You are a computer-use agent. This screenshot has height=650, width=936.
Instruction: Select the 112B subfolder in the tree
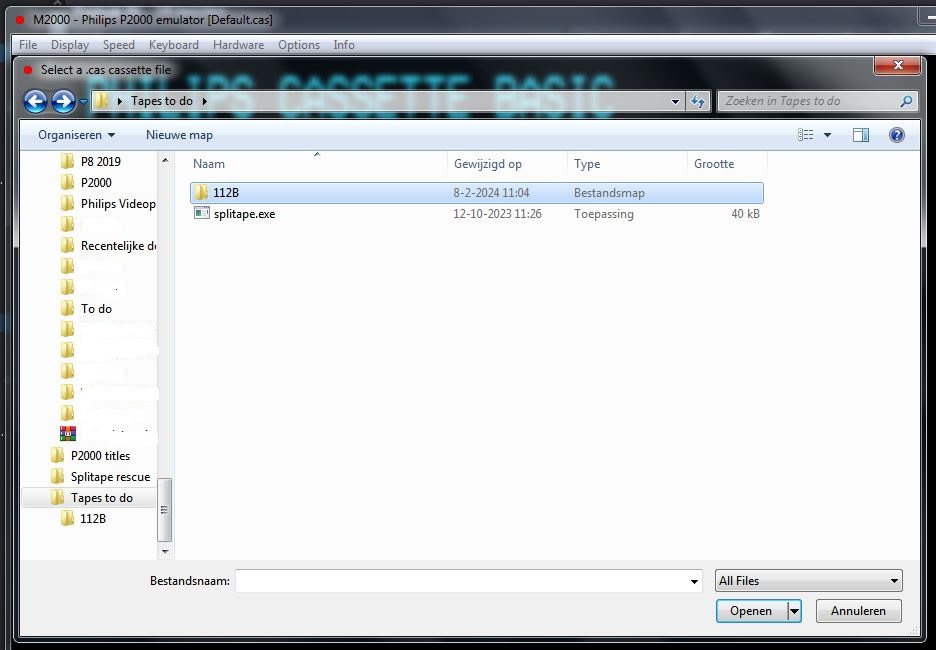pyautogui.click(x=93, y=518)
